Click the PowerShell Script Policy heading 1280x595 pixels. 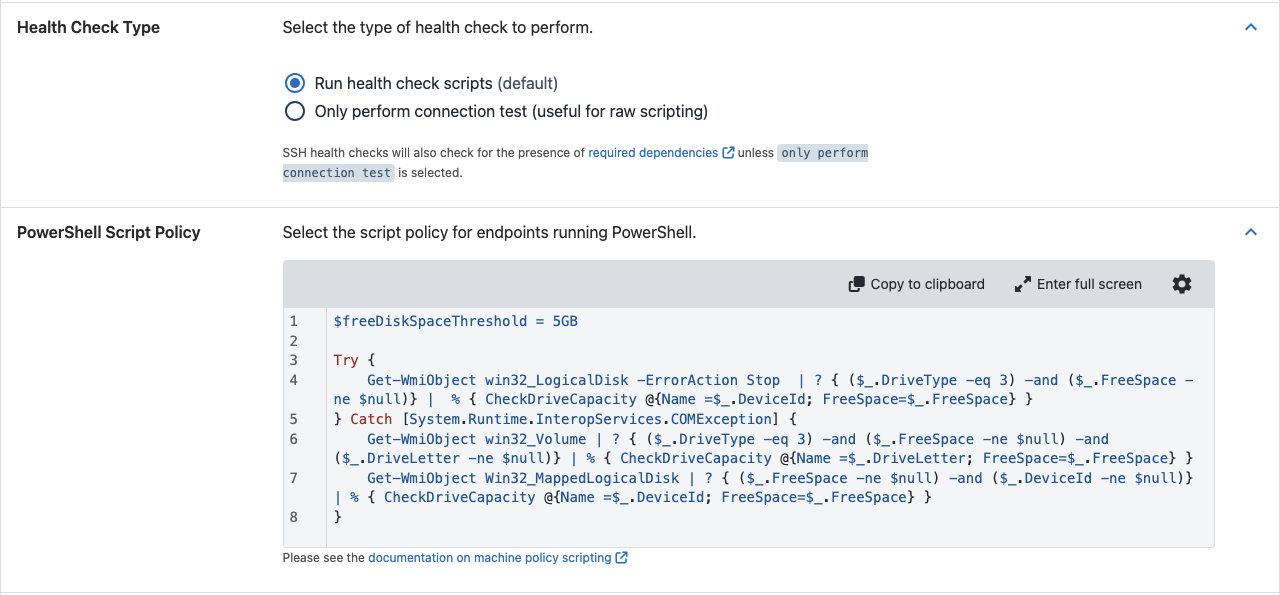coord(109,232)
